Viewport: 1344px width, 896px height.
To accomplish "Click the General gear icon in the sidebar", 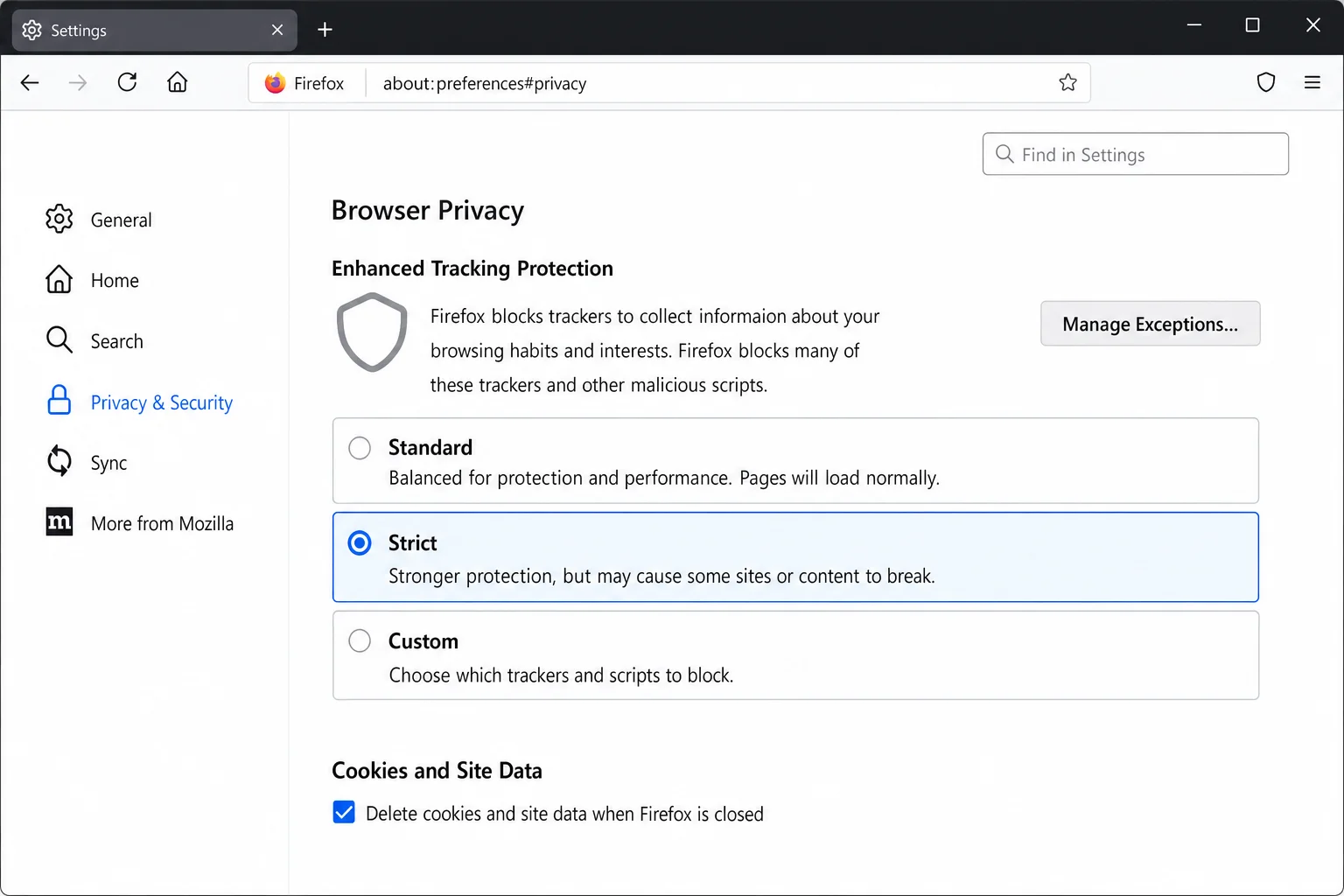I will [59, 219].
